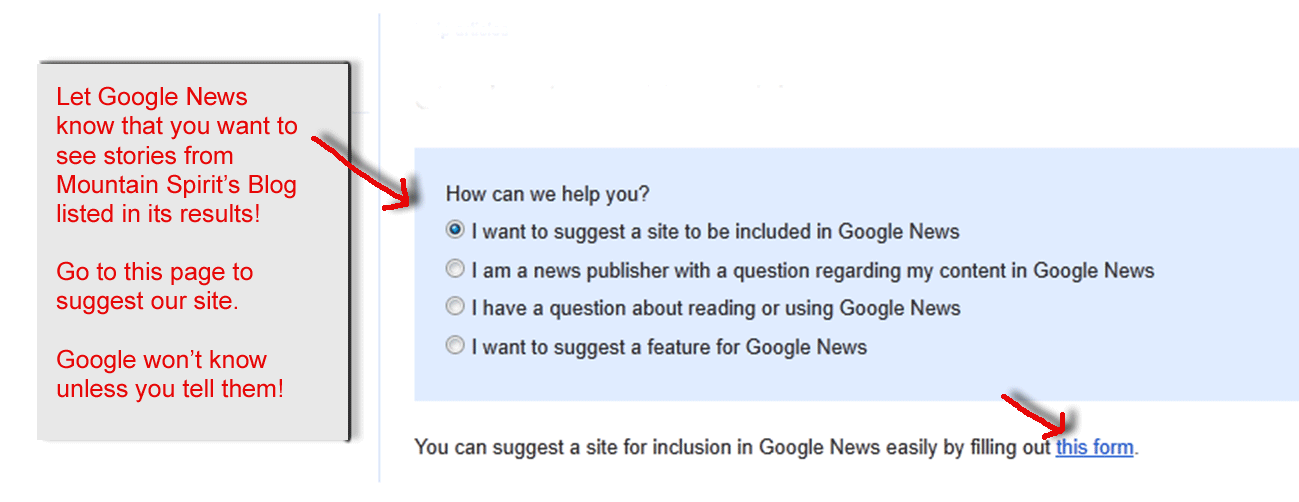Click the red arrow pointing at help options
1299x502 pixels.
[x=365, y=168]
